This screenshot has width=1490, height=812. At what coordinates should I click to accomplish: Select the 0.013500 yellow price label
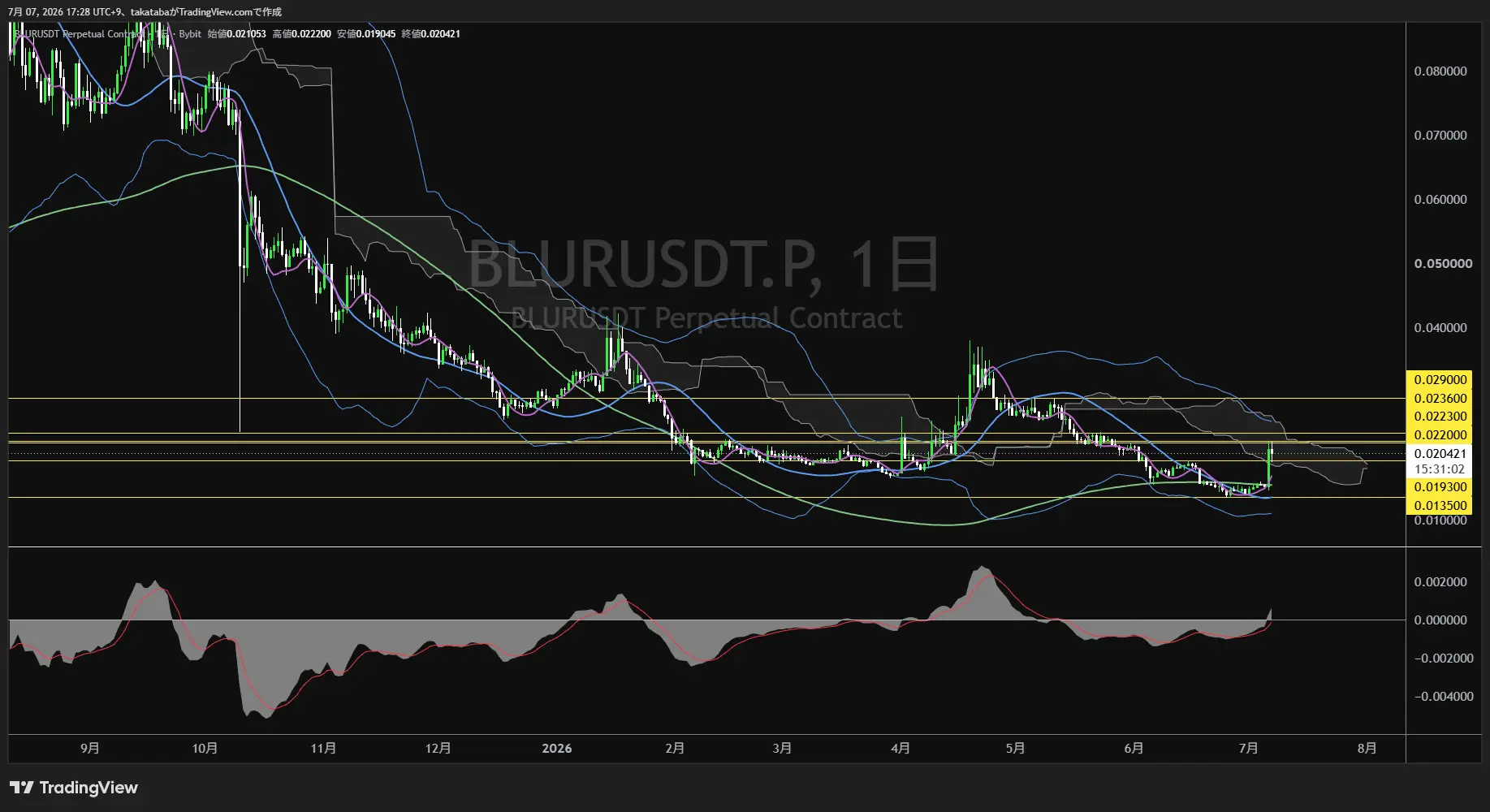(1440, 506)
